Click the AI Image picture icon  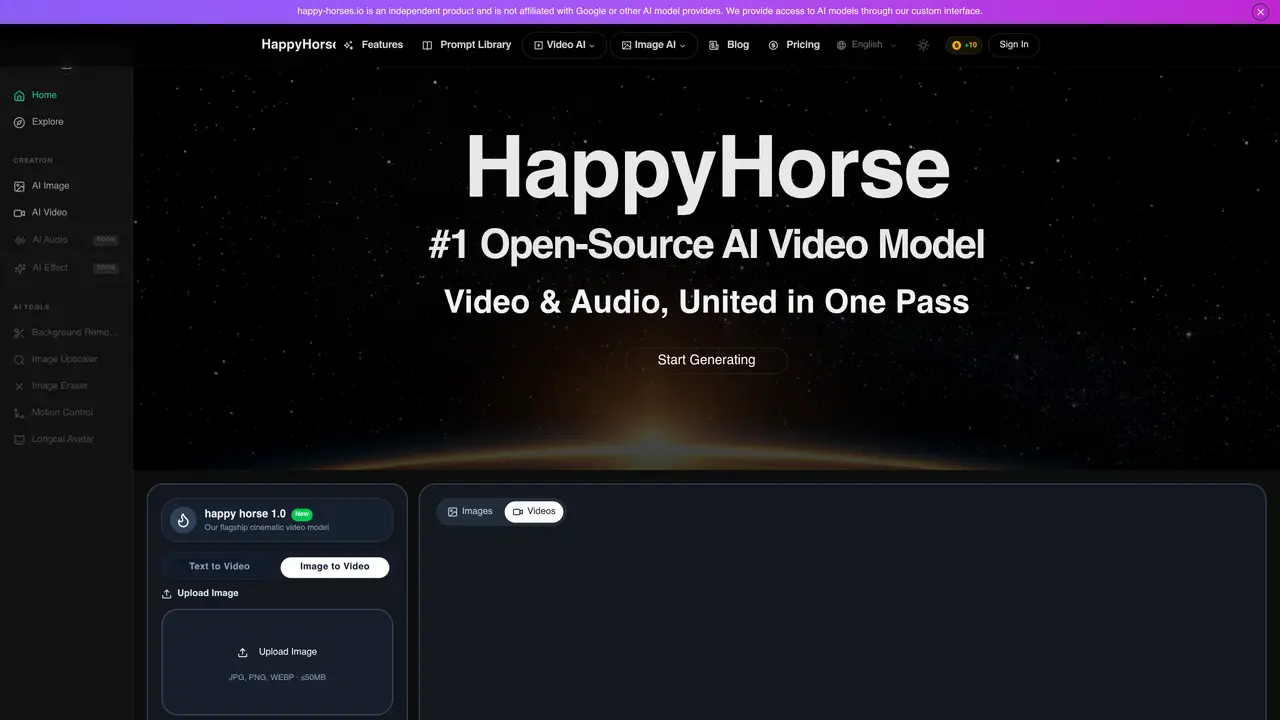click(x=19, y=186)
